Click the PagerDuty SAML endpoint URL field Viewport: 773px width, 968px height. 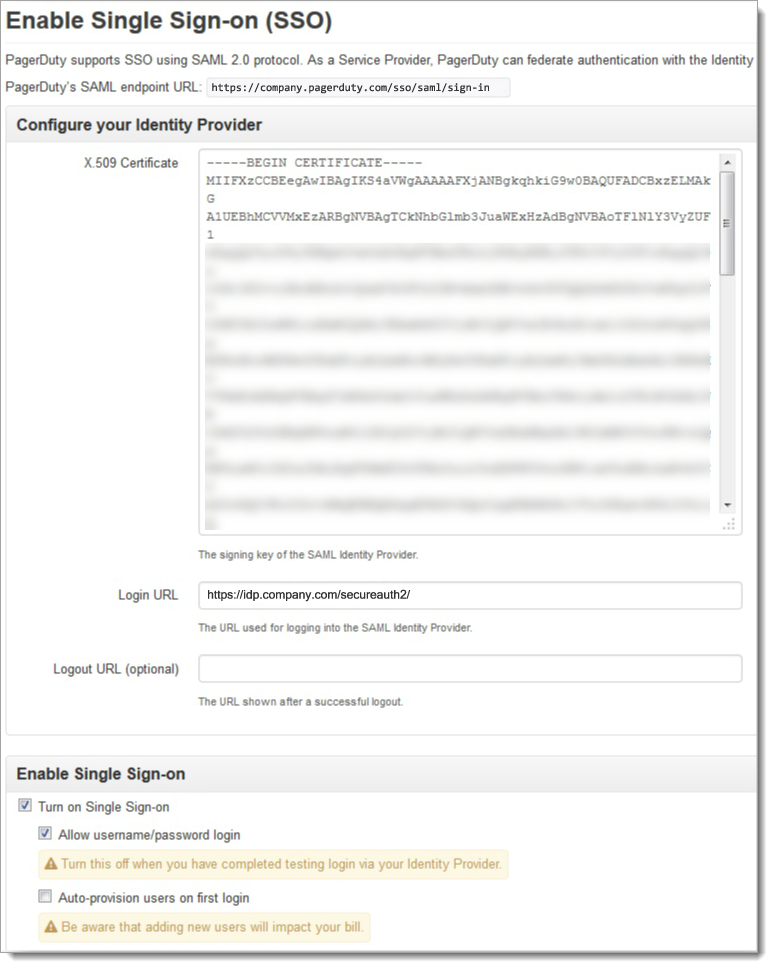355,87
